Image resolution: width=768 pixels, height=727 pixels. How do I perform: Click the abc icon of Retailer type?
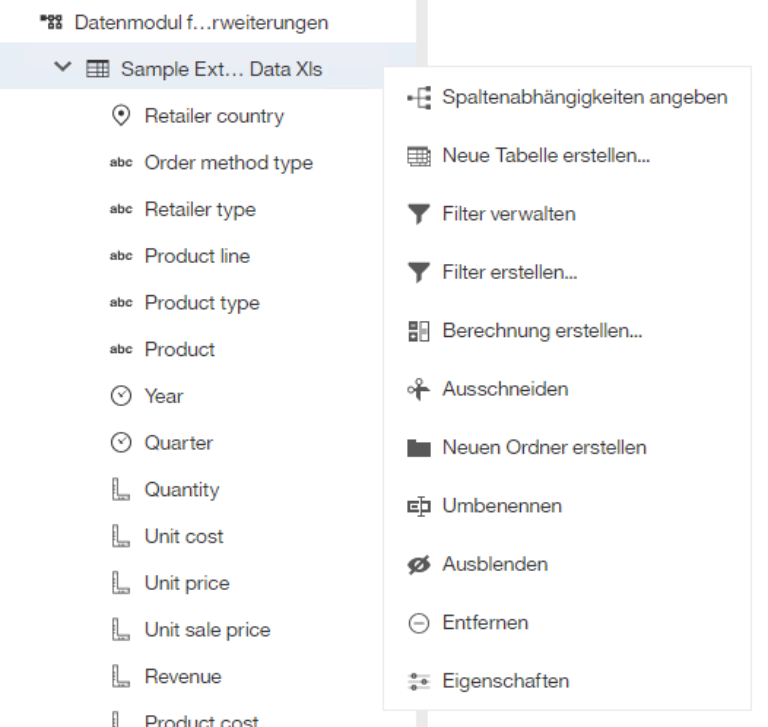click(121, 209)
